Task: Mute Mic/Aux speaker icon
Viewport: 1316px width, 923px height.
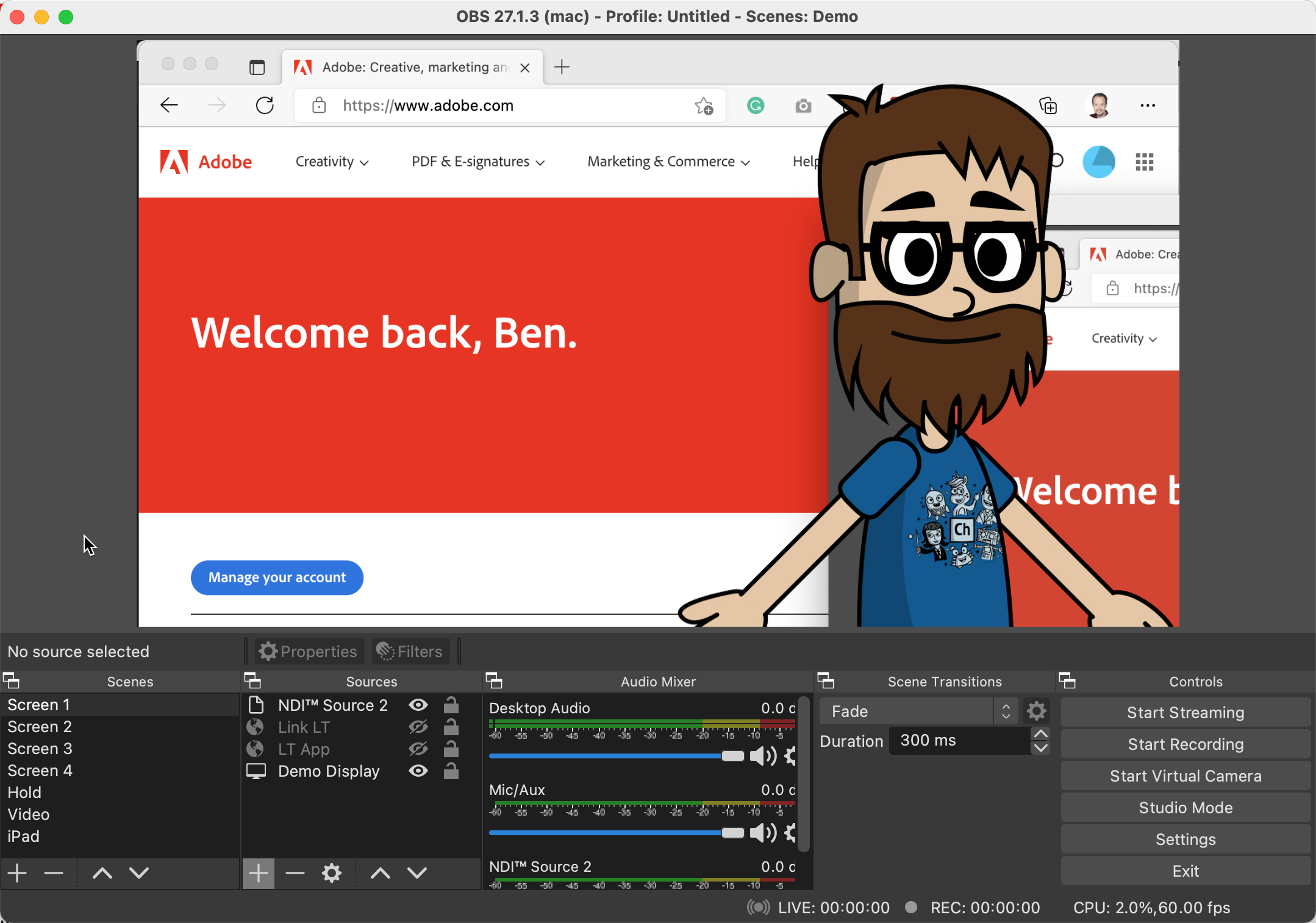Action: pos(762,833)
